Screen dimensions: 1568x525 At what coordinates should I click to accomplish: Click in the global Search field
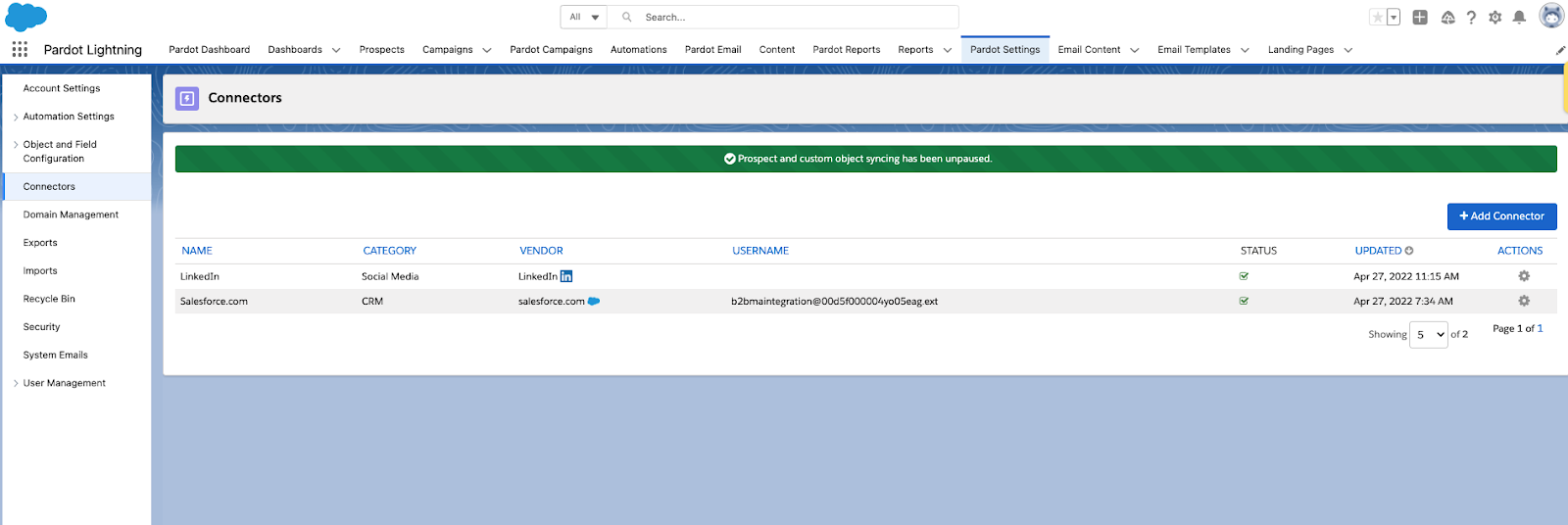pos(783,17)
